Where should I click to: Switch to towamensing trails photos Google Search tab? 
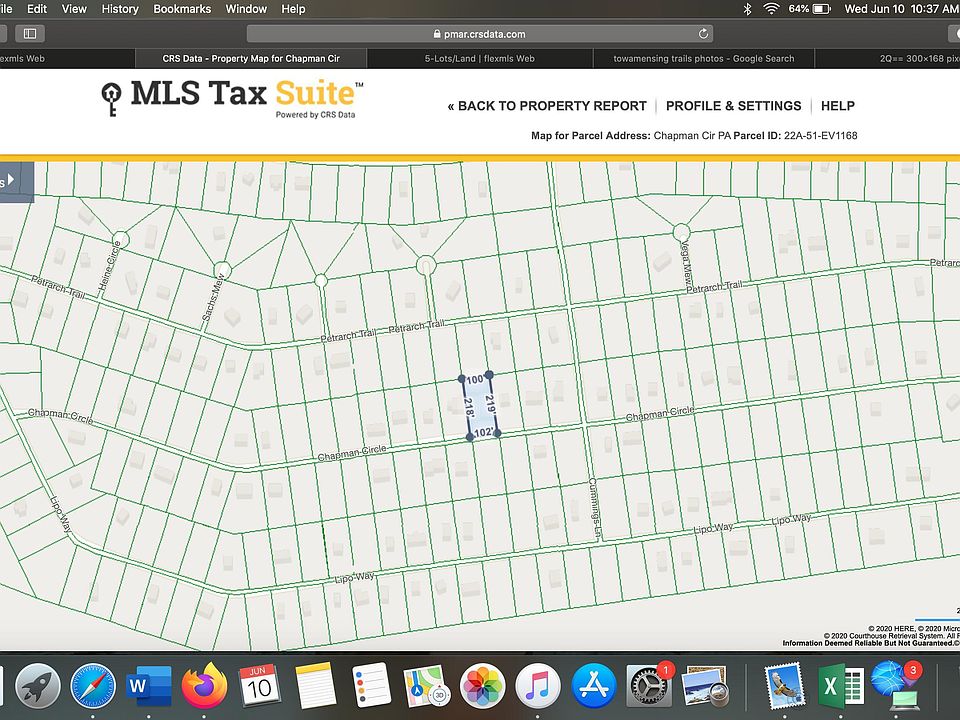coord(704,59)
